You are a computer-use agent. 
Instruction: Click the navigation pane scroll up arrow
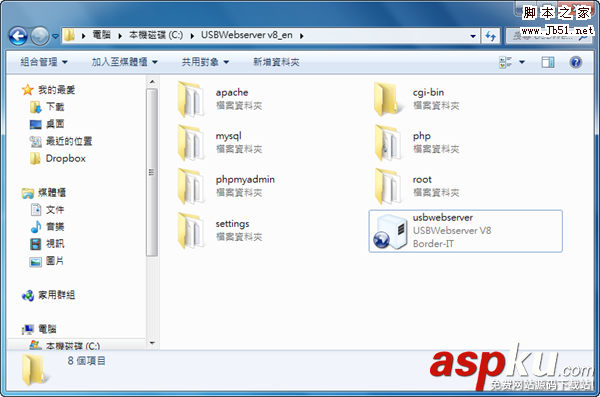(152, 82)
